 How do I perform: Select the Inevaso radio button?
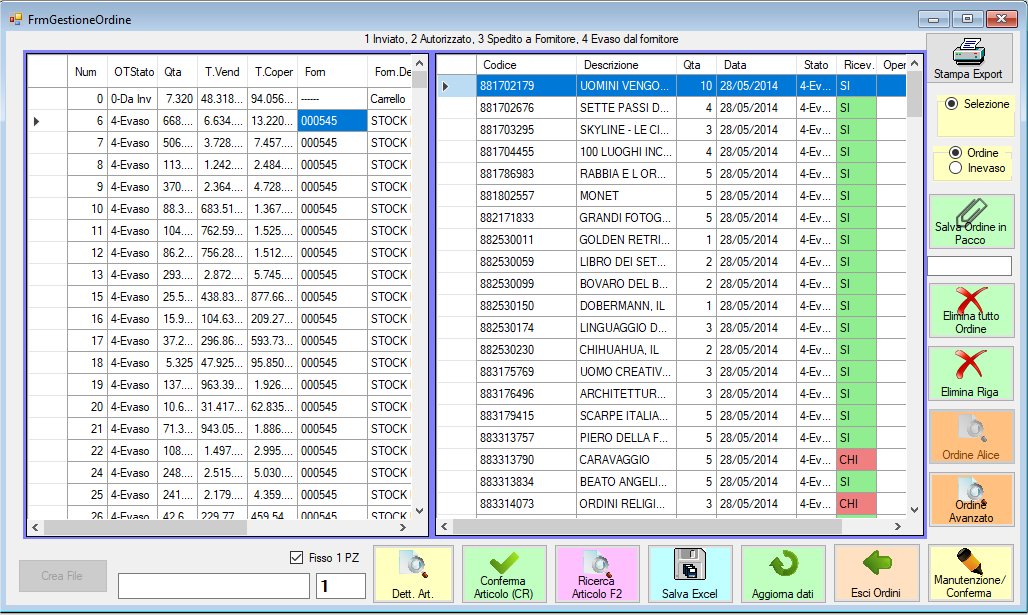click(955, 169)
